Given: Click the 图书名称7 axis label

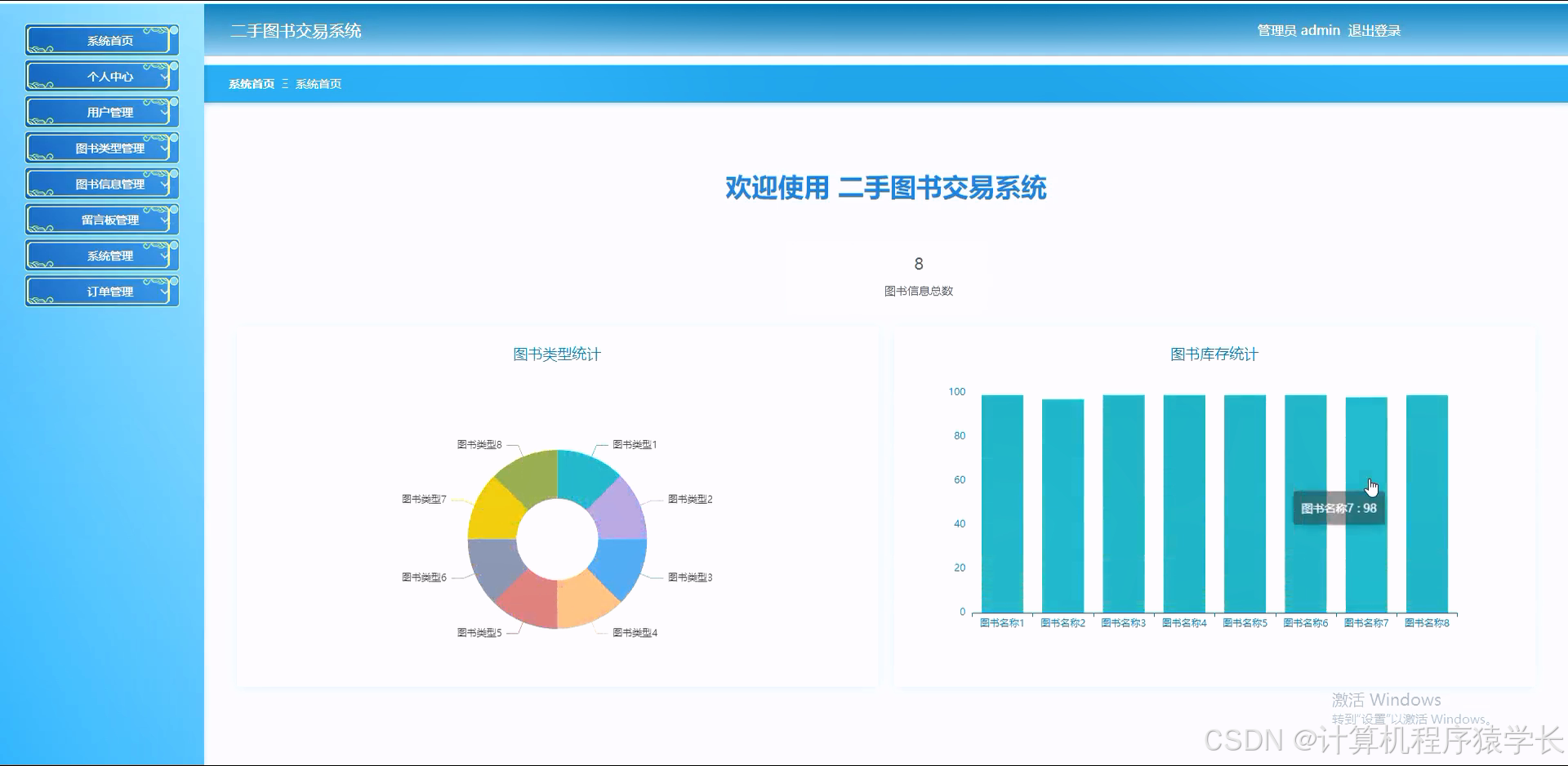Looking at the screenshot, I should 1366,623.
